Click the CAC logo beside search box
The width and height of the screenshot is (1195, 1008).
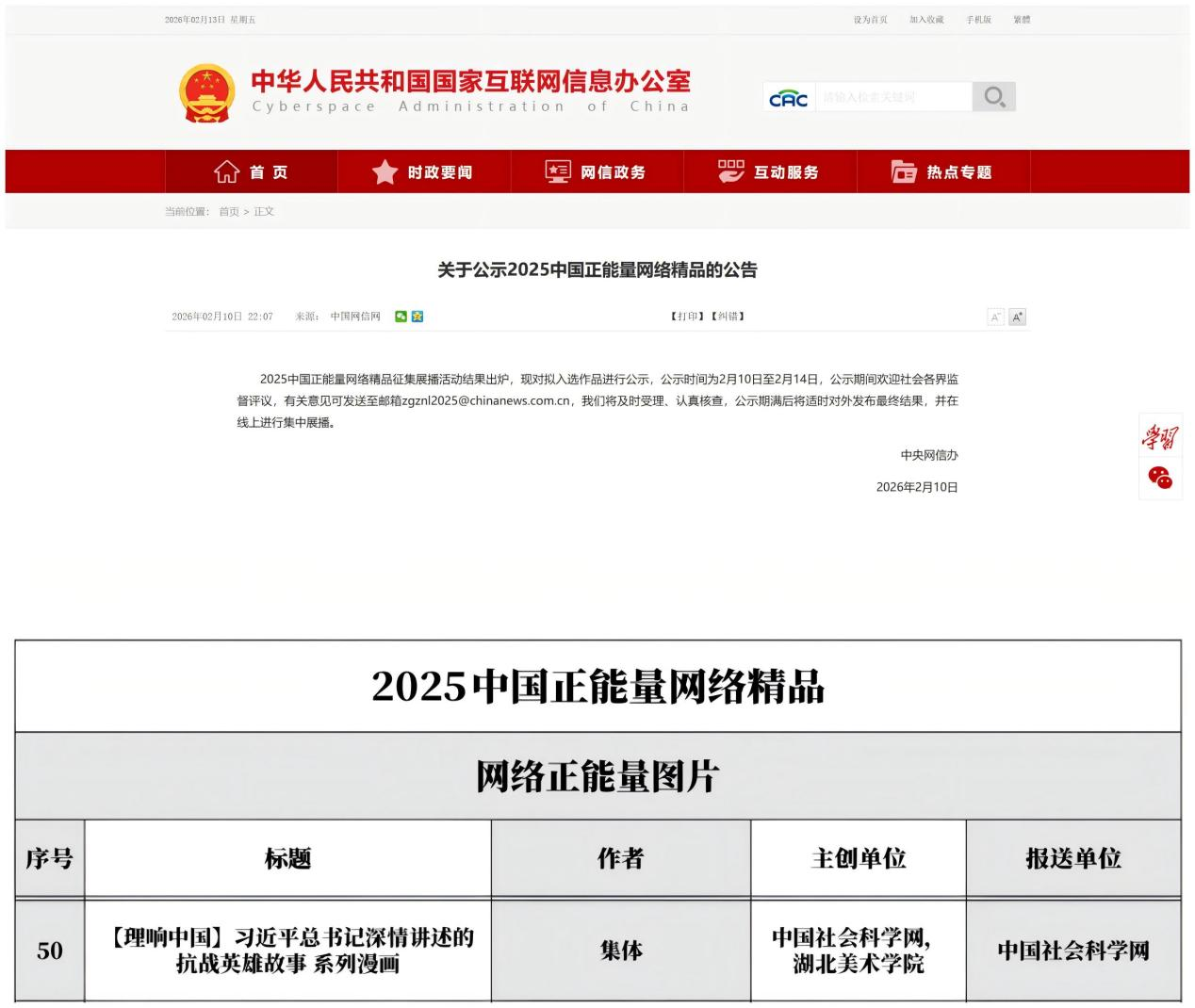click(789, 98)
